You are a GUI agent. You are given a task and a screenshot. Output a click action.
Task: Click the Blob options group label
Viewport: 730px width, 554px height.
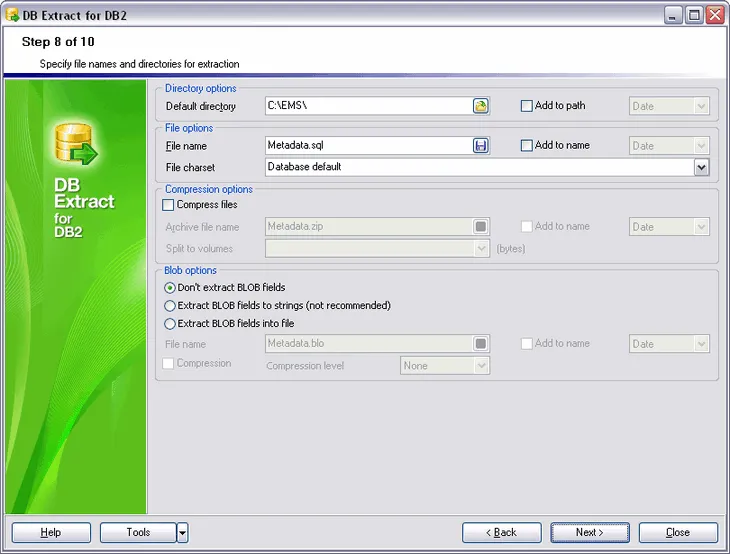pyautogui.click(x=190, y=270)
